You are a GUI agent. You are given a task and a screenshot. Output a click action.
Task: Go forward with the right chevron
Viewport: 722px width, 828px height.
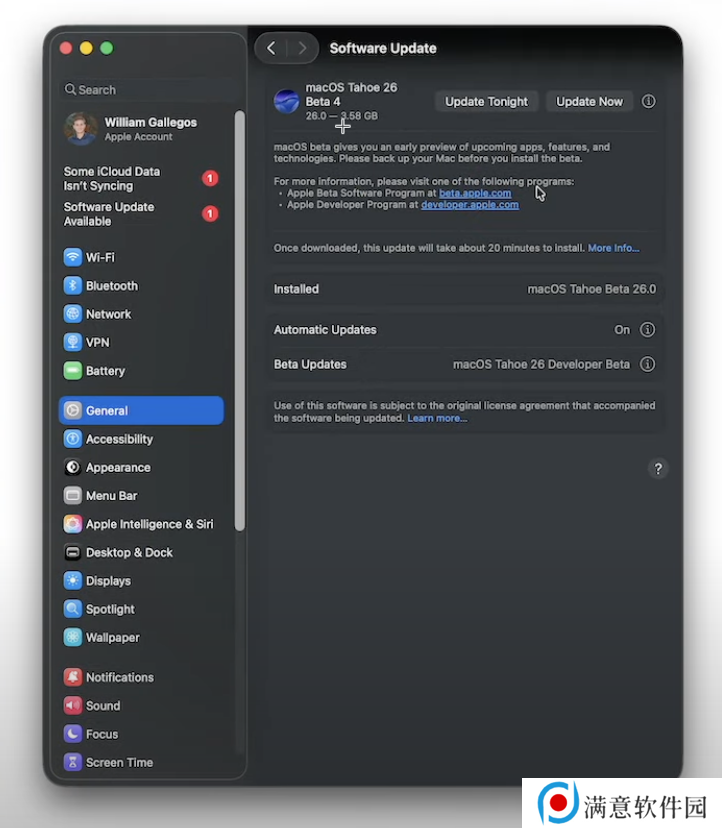(302, 49)
